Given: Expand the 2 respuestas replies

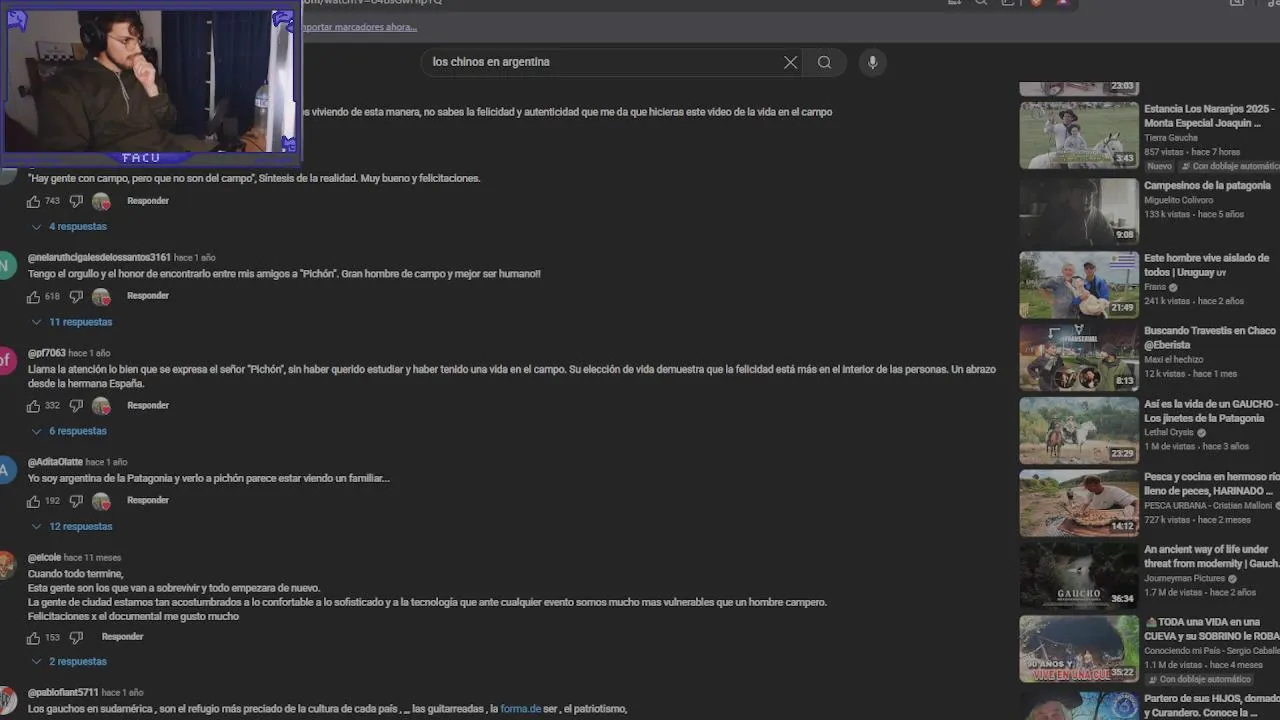Looking at the screenshot, I should [x=69, y=662].
